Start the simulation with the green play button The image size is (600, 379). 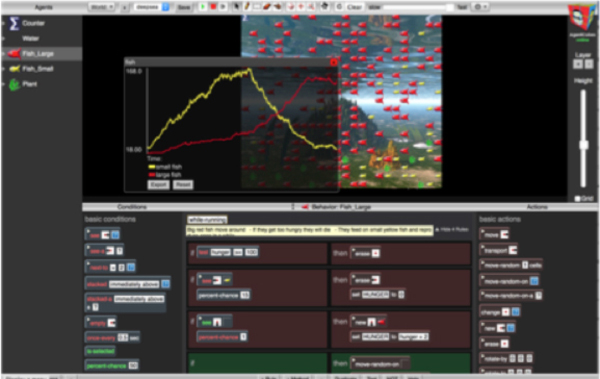click(203, 7)
